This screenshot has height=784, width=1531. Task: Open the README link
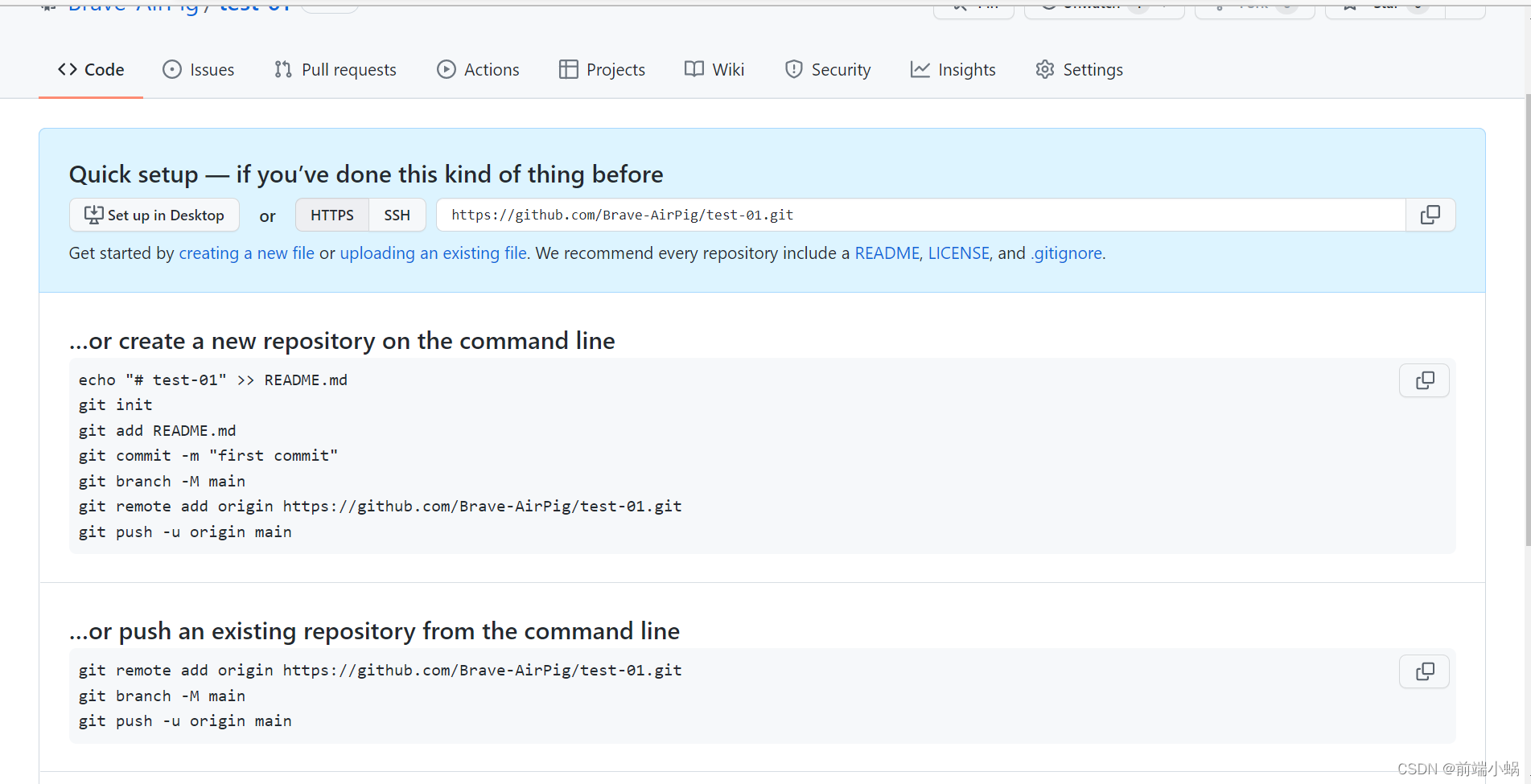[x=887, y=253]
